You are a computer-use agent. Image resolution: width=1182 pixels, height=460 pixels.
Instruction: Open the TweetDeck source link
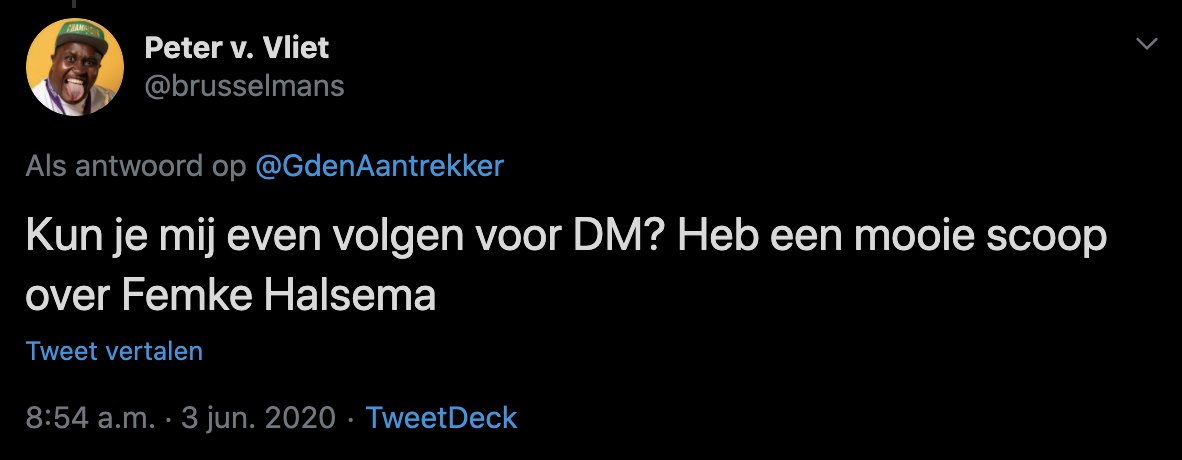pyautogui.click(x=442, y=417)
